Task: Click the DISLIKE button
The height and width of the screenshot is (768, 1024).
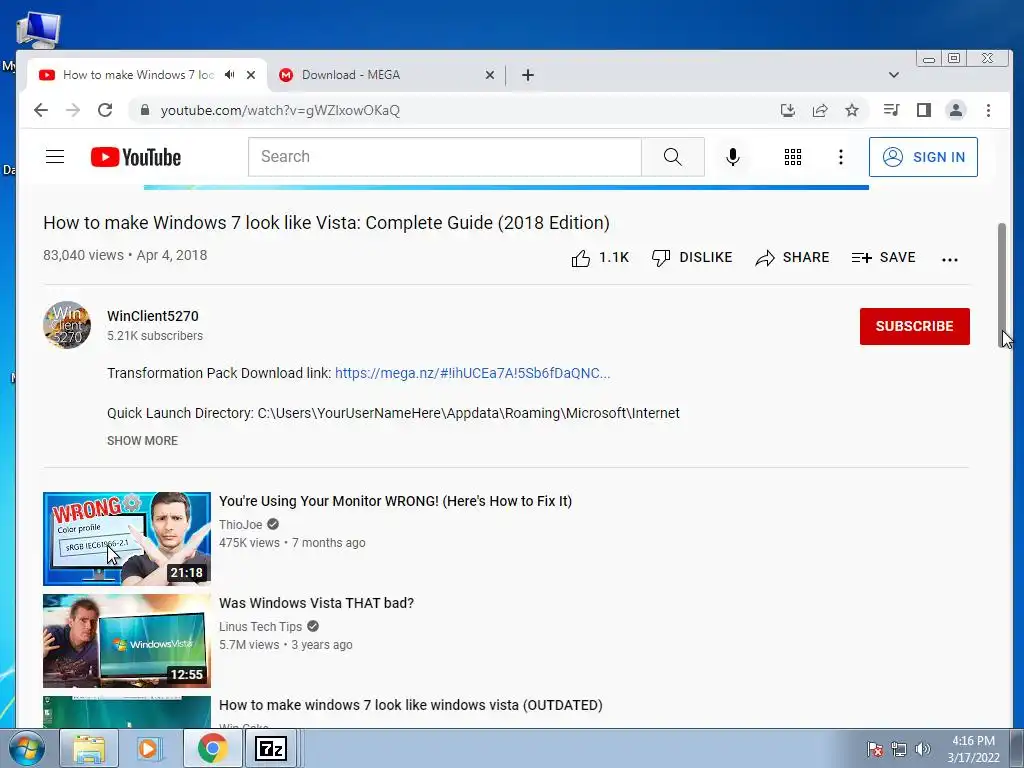Action: [692, 258]
